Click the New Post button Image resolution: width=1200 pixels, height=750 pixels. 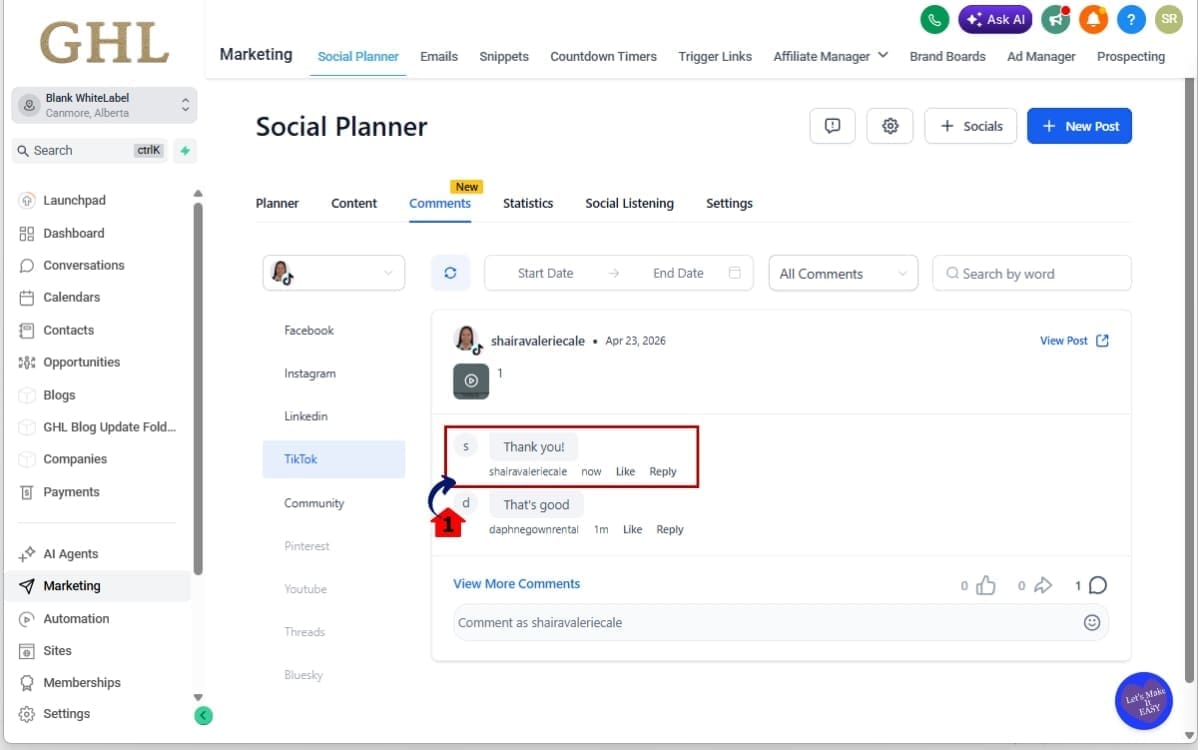(x=1079, y=126)
